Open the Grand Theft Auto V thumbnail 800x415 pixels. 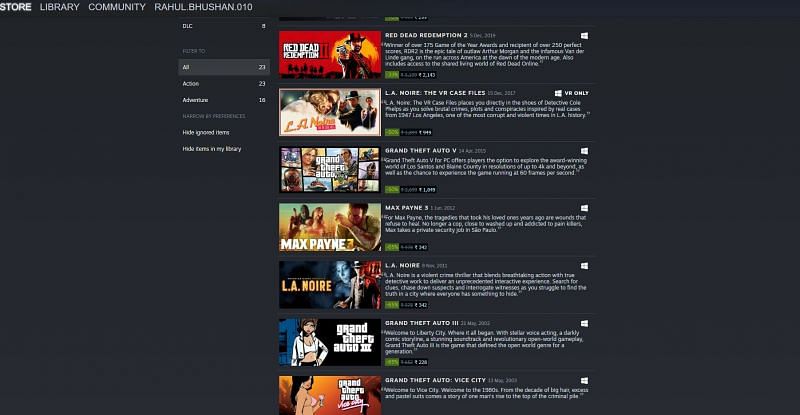click(x=330, y=169)
